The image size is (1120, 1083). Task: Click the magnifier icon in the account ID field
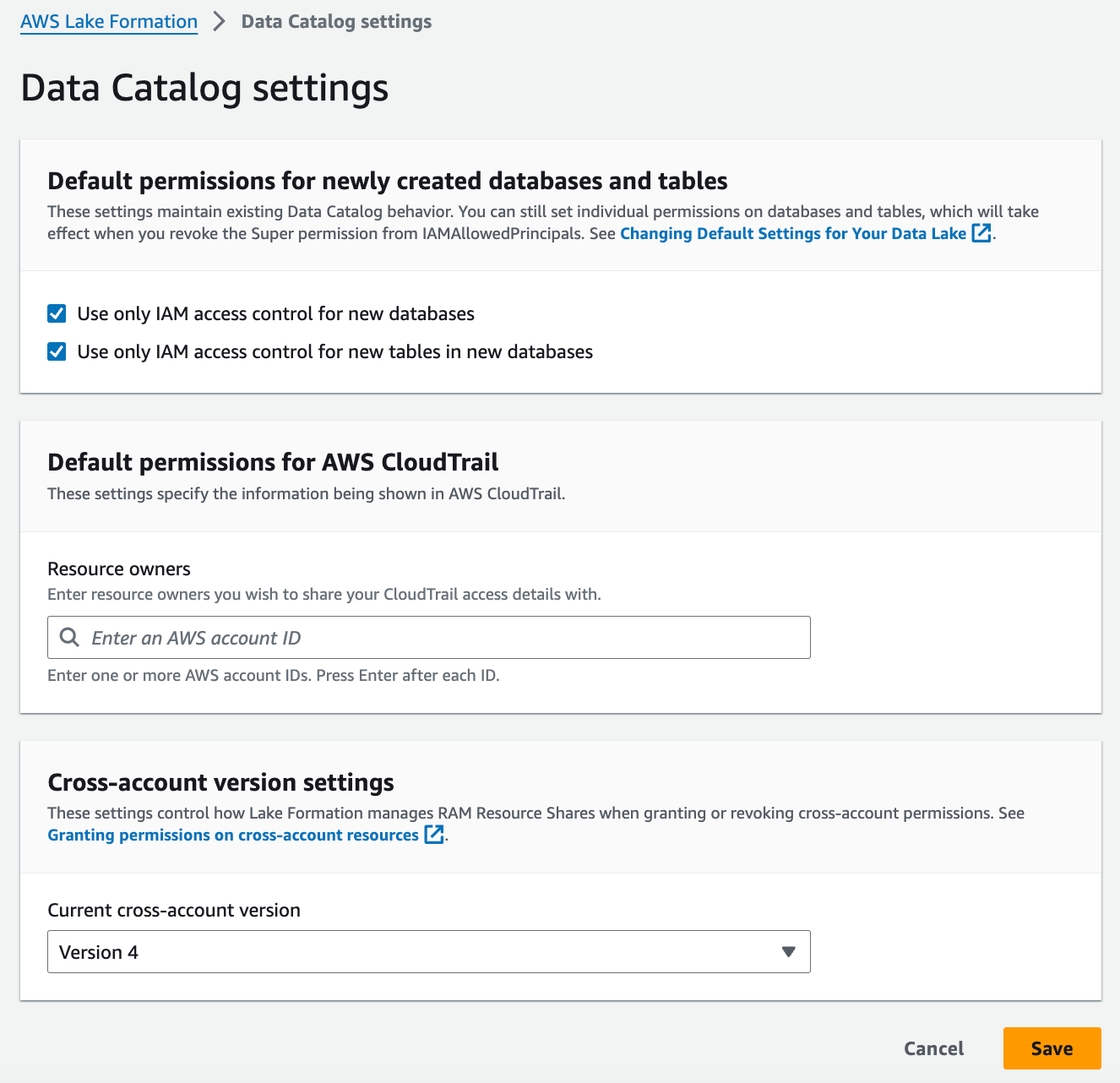(x=70, y=638)
